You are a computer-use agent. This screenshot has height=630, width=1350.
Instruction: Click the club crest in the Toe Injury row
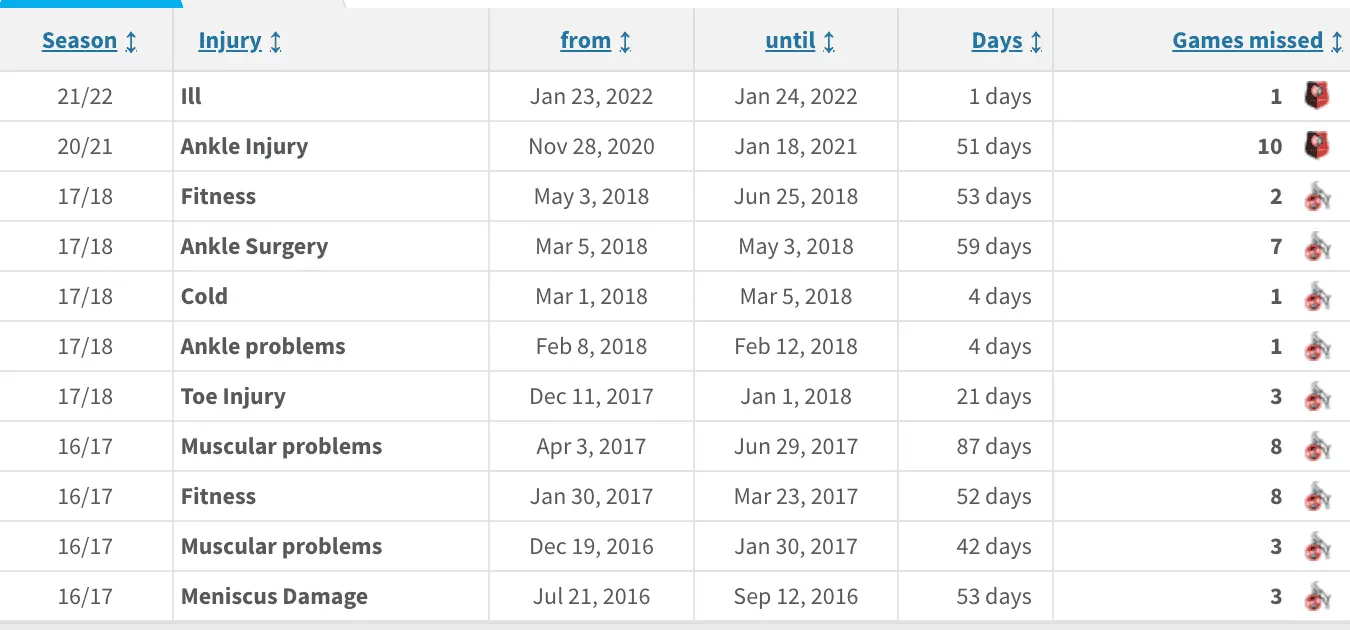point(1317,396)
